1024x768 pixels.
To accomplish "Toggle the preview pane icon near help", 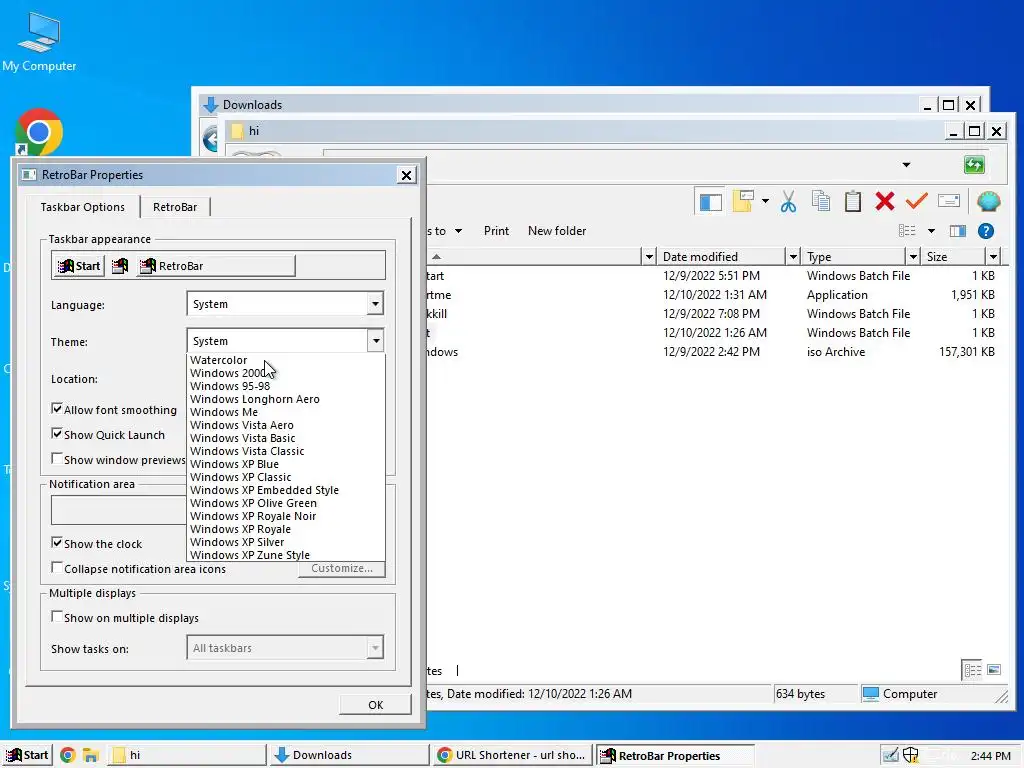I will coord(957,231).
